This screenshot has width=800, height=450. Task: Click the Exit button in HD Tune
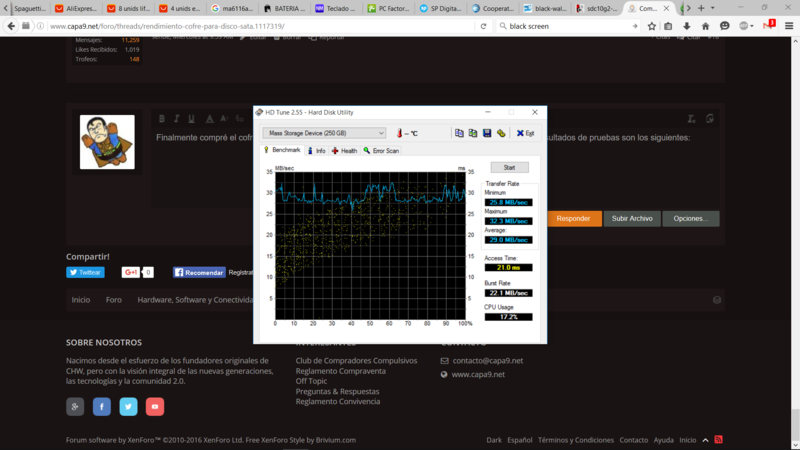(526, 133)
